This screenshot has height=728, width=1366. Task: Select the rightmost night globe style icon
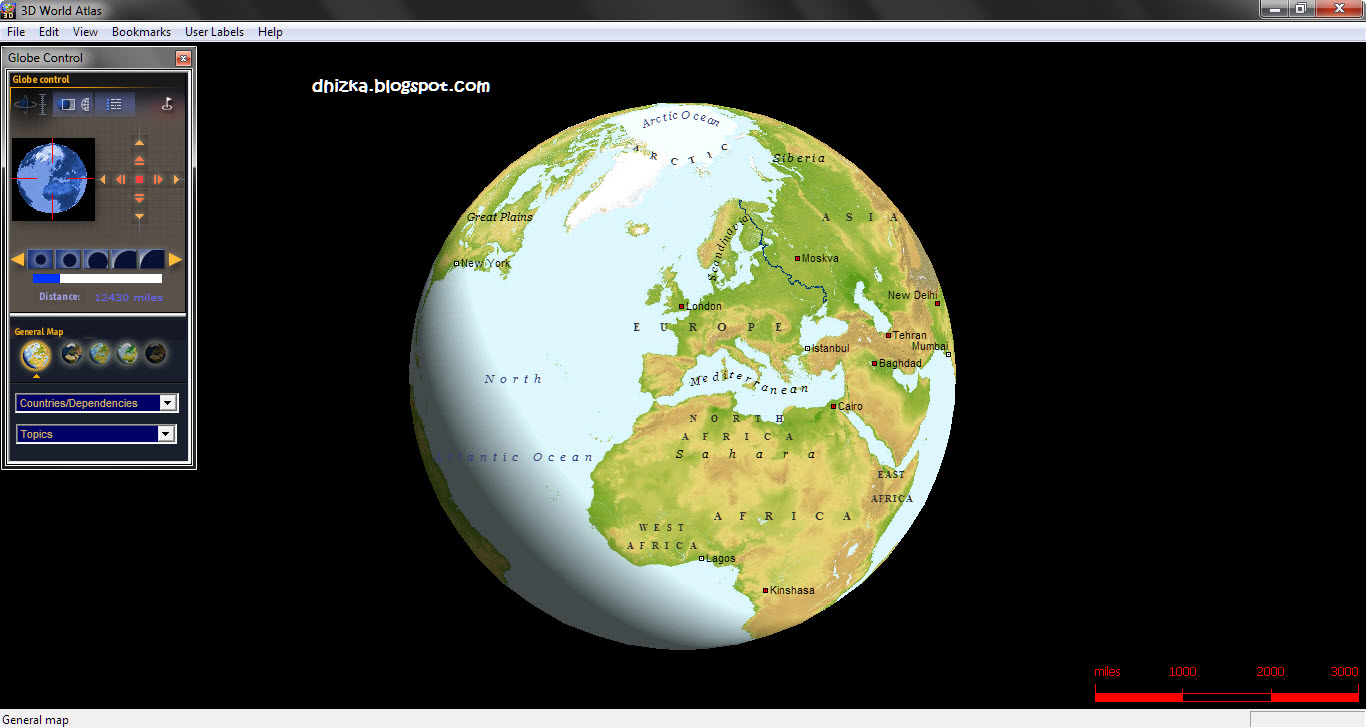pyautogui.click(x=156, y=352)
